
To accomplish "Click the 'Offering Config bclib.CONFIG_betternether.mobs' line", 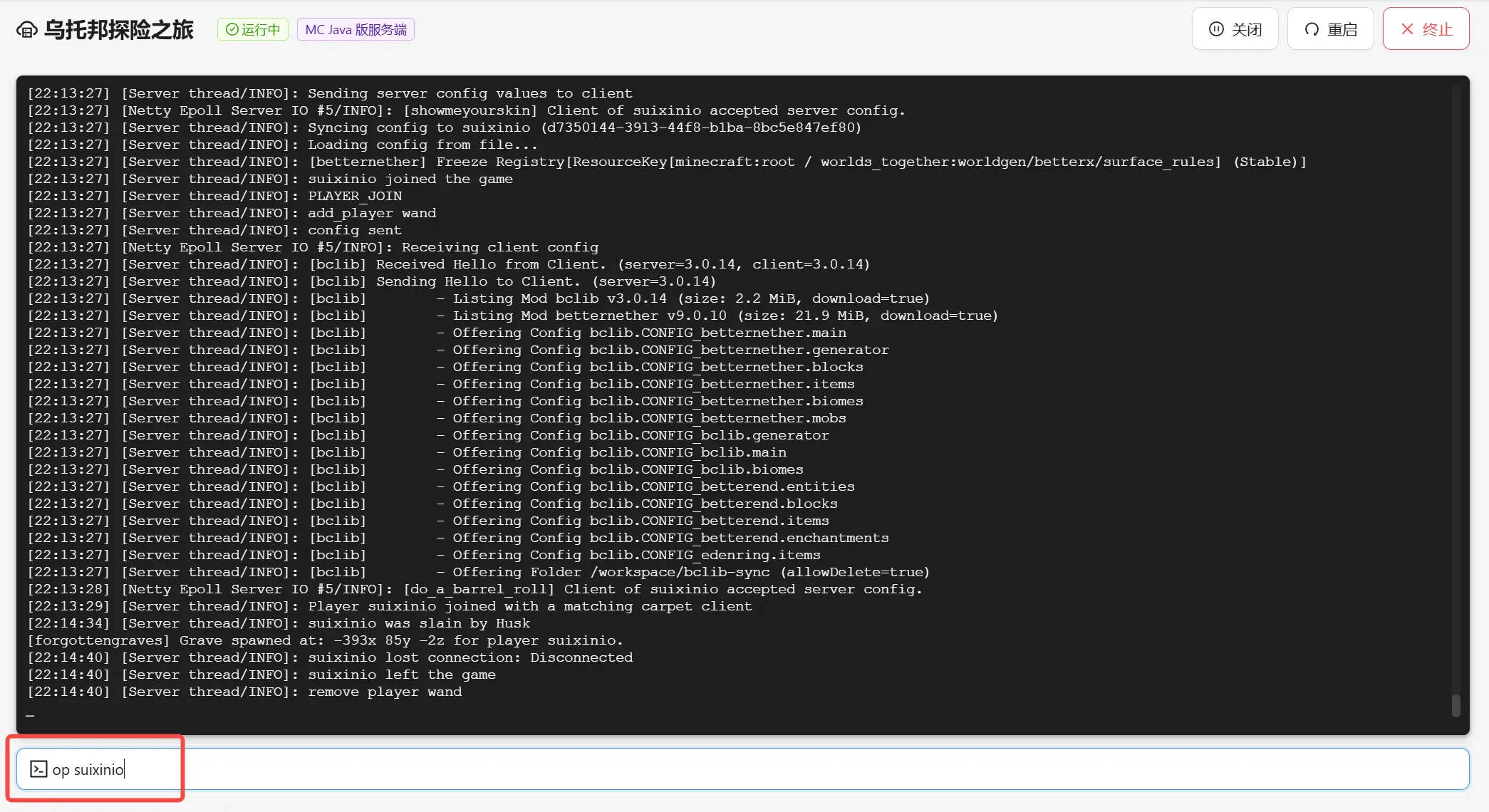I will tap(437, 418).
